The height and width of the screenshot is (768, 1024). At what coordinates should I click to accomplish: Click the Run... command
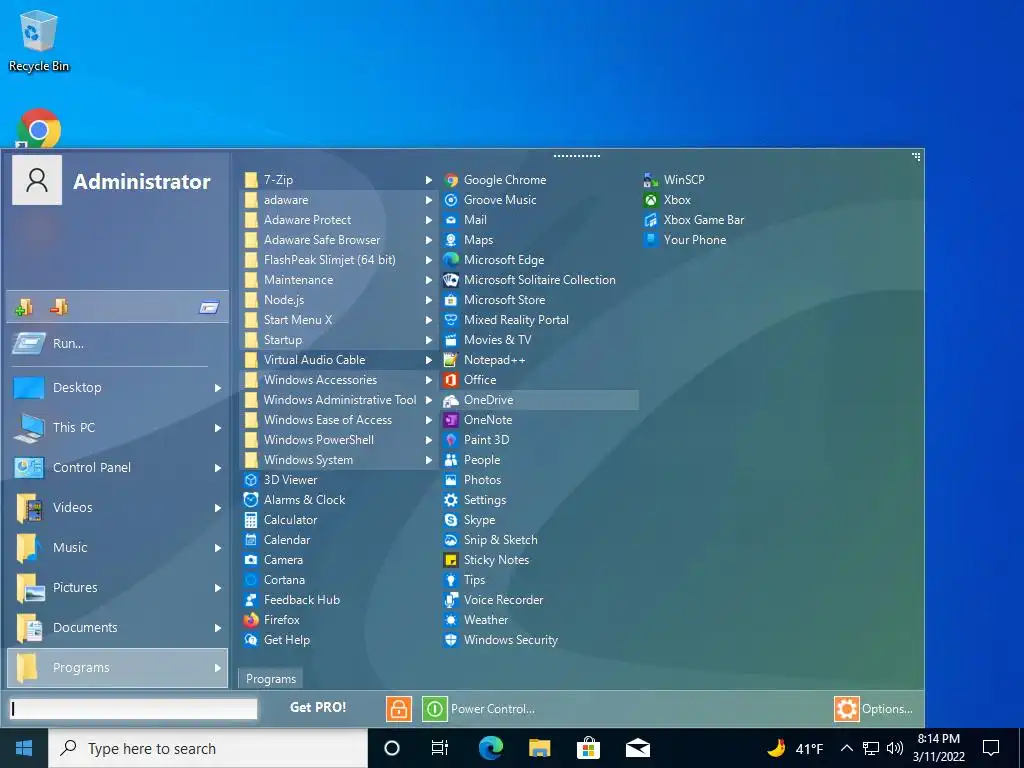tap(118, 344)
